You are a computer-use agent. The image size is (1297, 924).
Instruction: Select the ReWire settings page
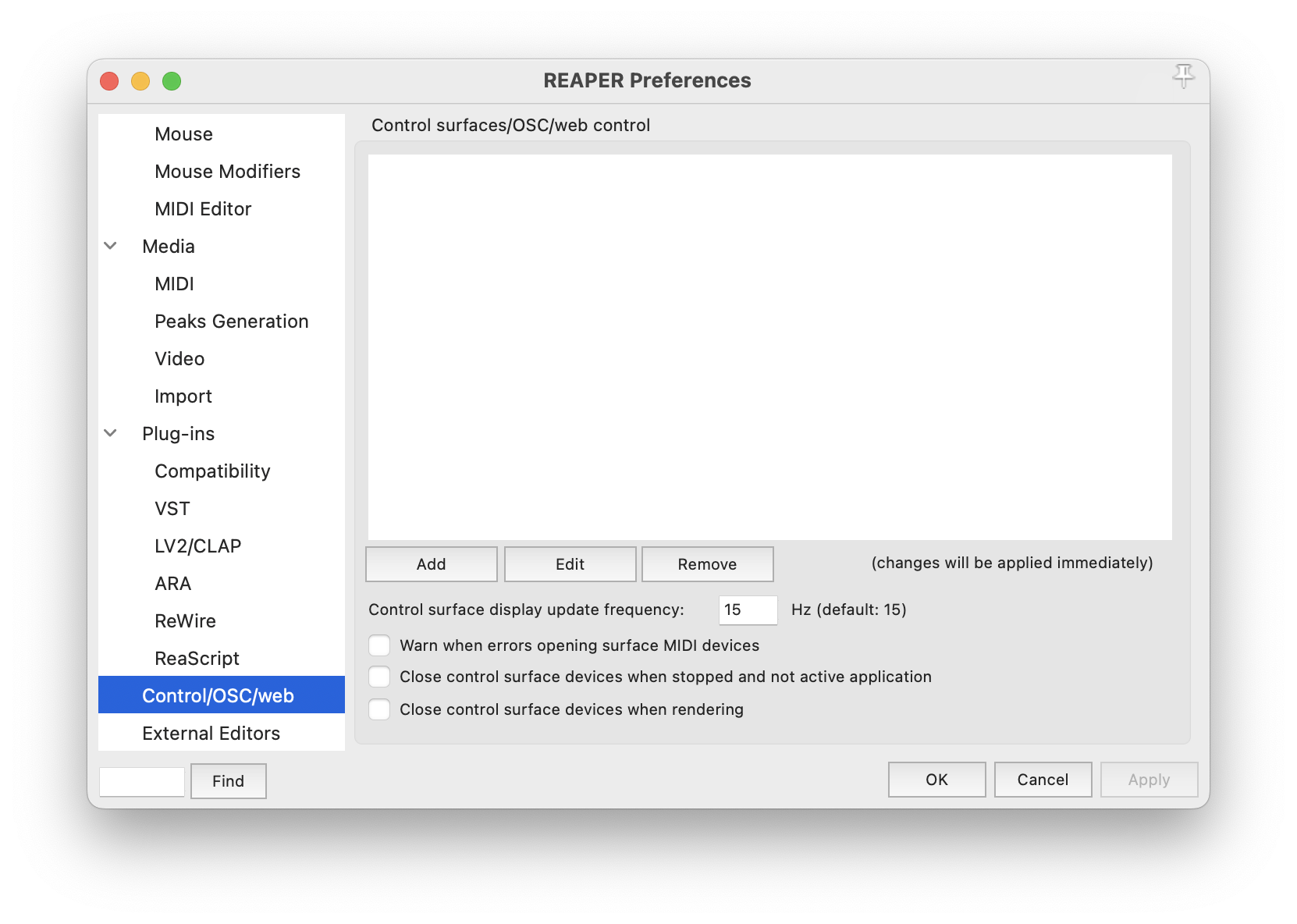tap(222, 621)
